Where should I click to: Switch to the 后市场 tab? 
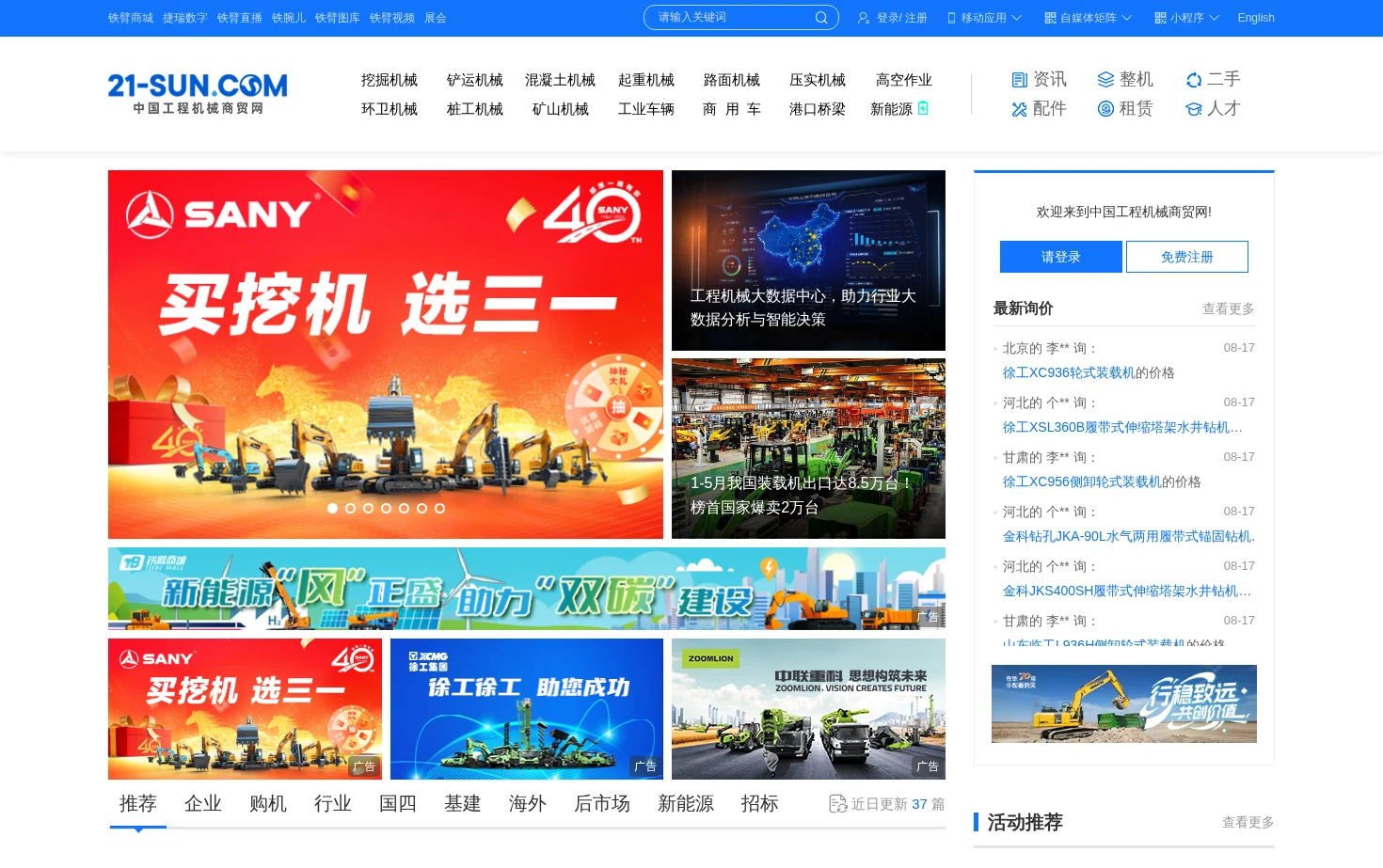[602, 804]
